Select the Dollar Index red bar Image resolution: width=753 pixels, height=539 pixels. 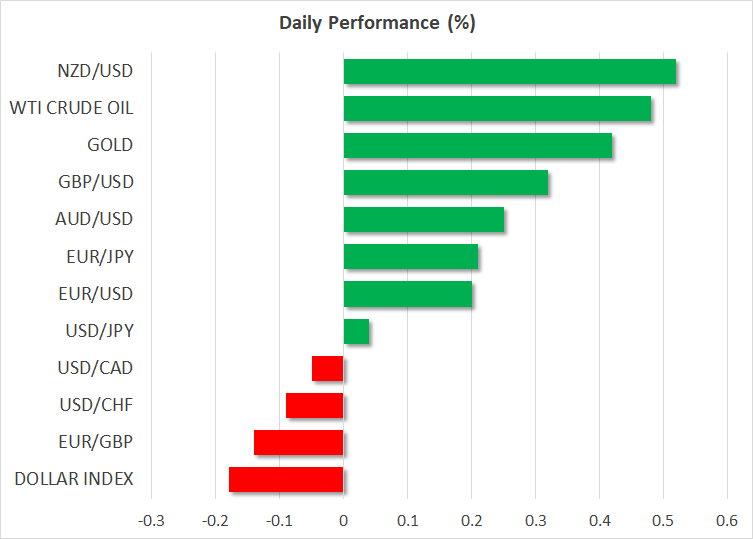(286, 479)
